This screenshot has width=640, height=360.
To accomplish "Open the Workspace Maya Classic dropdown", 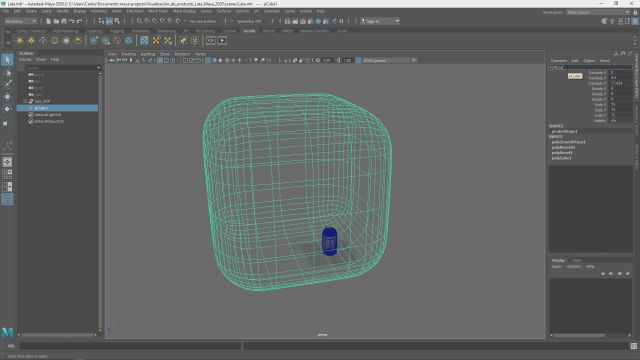I will point(598,12).
